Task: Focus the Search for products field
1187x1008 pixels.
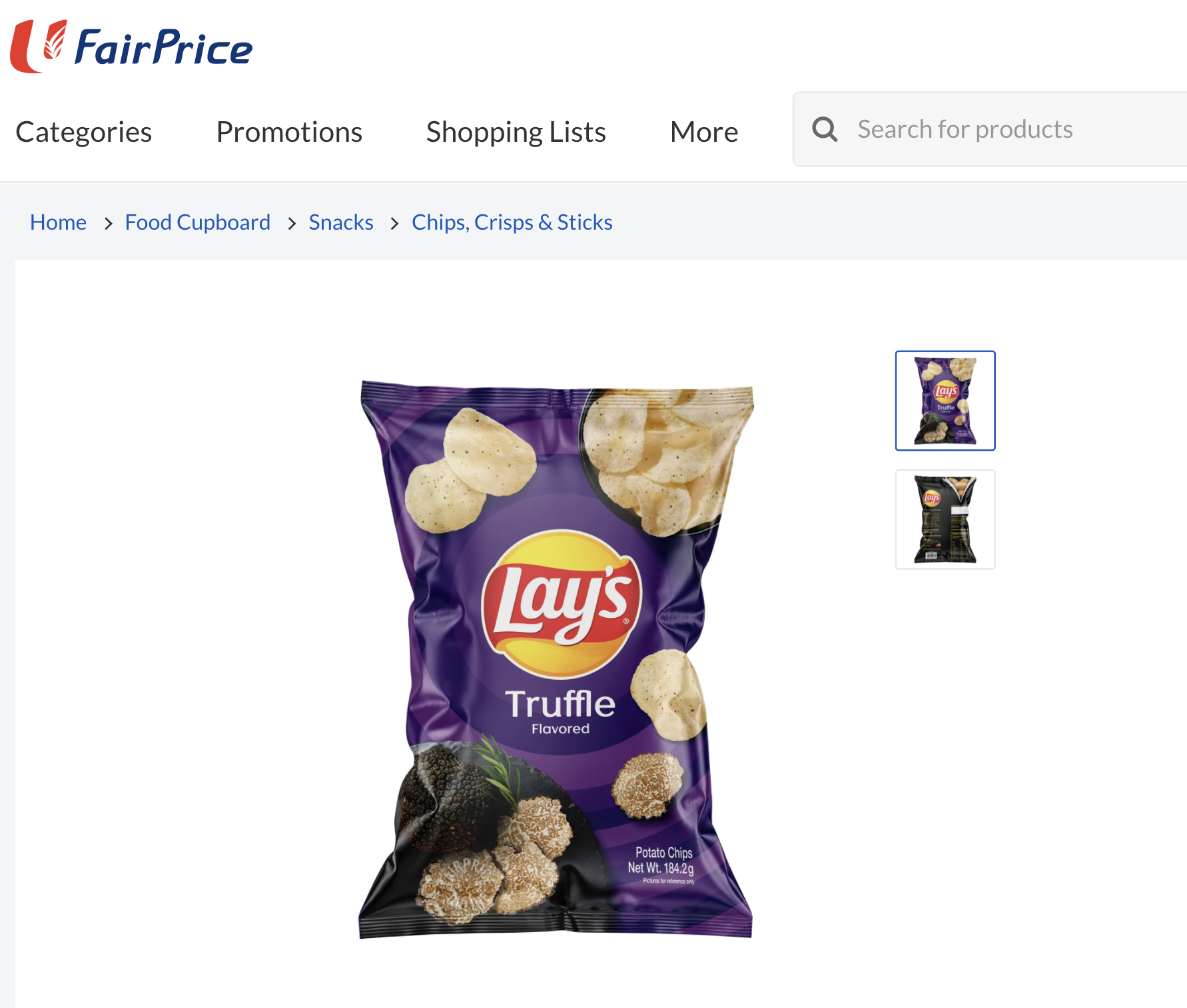Action: (990, 129)
